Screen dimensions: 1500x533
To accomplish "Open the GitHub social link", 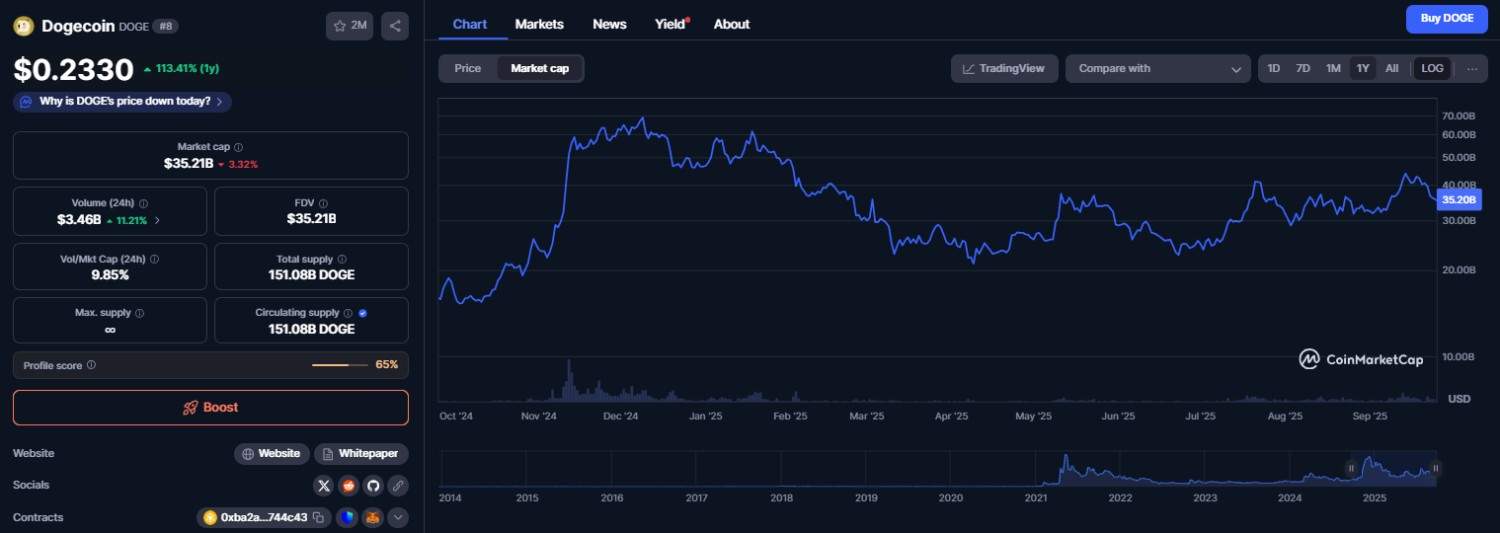I will (x=373, y=485).
